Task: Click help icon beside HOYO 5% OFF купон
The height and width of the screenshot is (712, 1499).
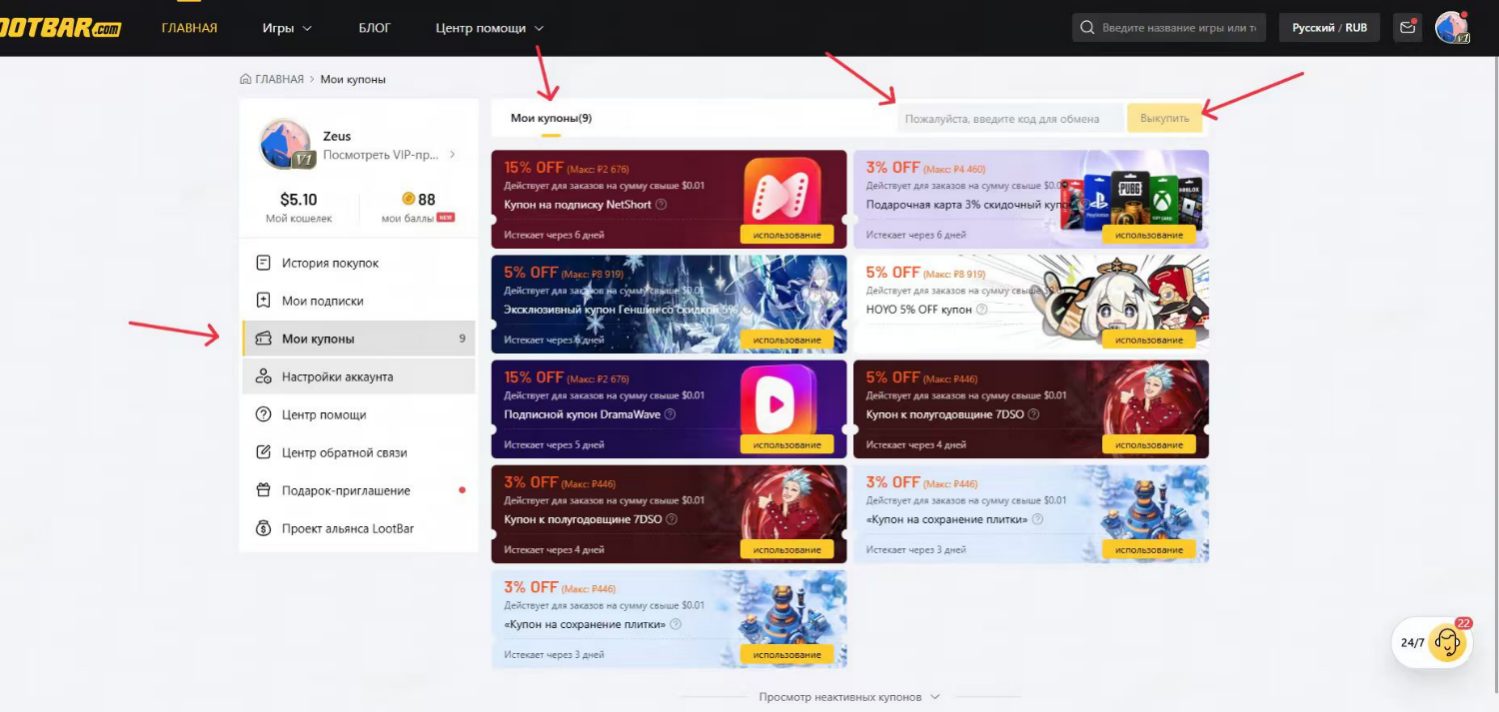Action: pyautogui.click(x=981, y=309)
